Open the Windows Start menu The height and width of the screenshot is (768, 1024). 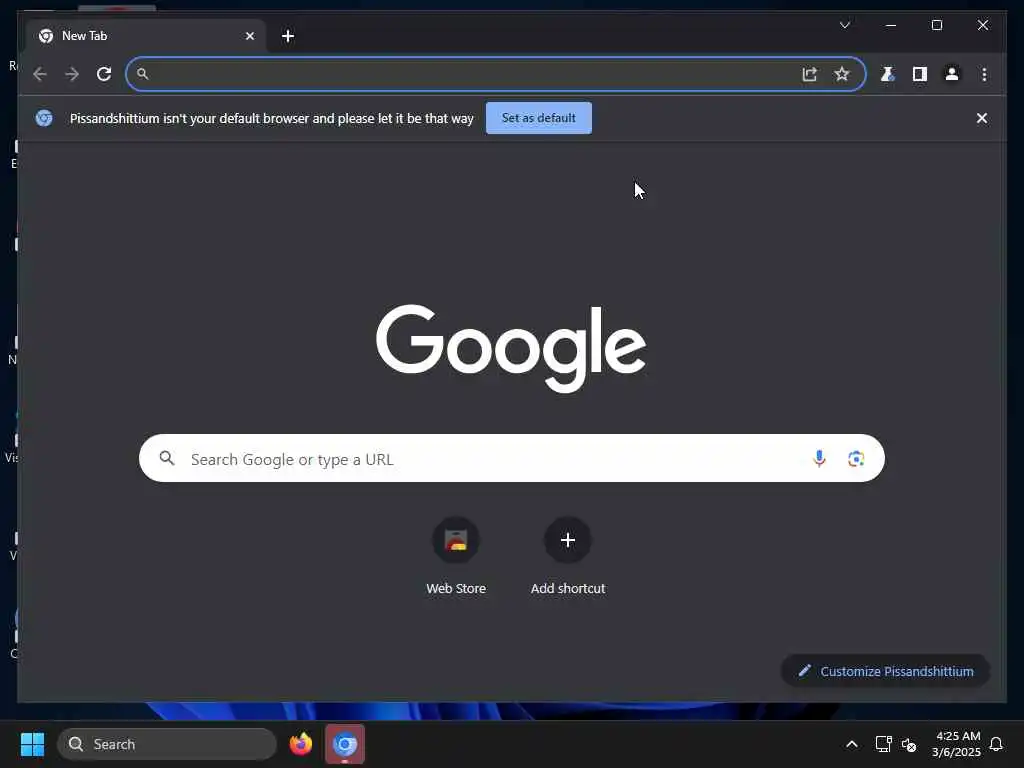[32, 744]
